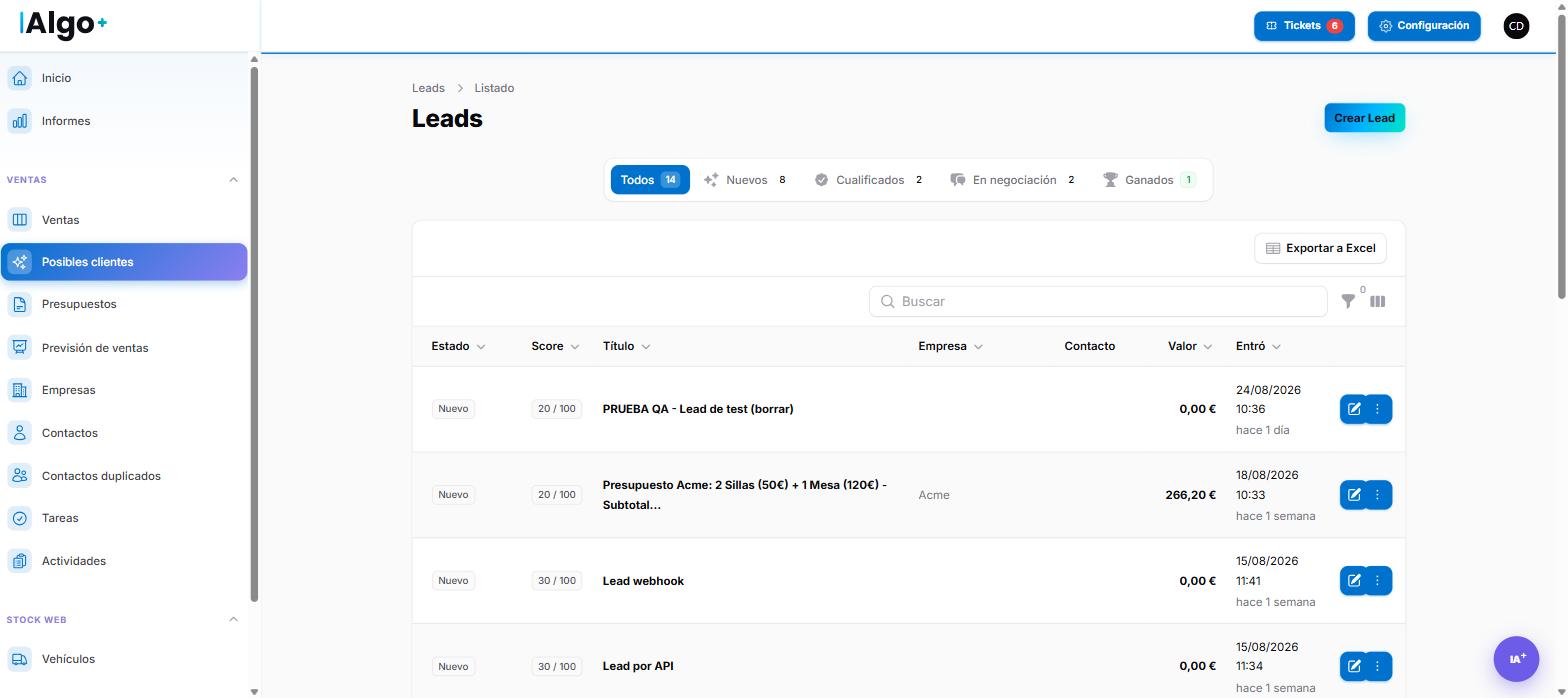1568x698 pixels.
Task: Sort by the Título column
Action: (x=626, y=346)
